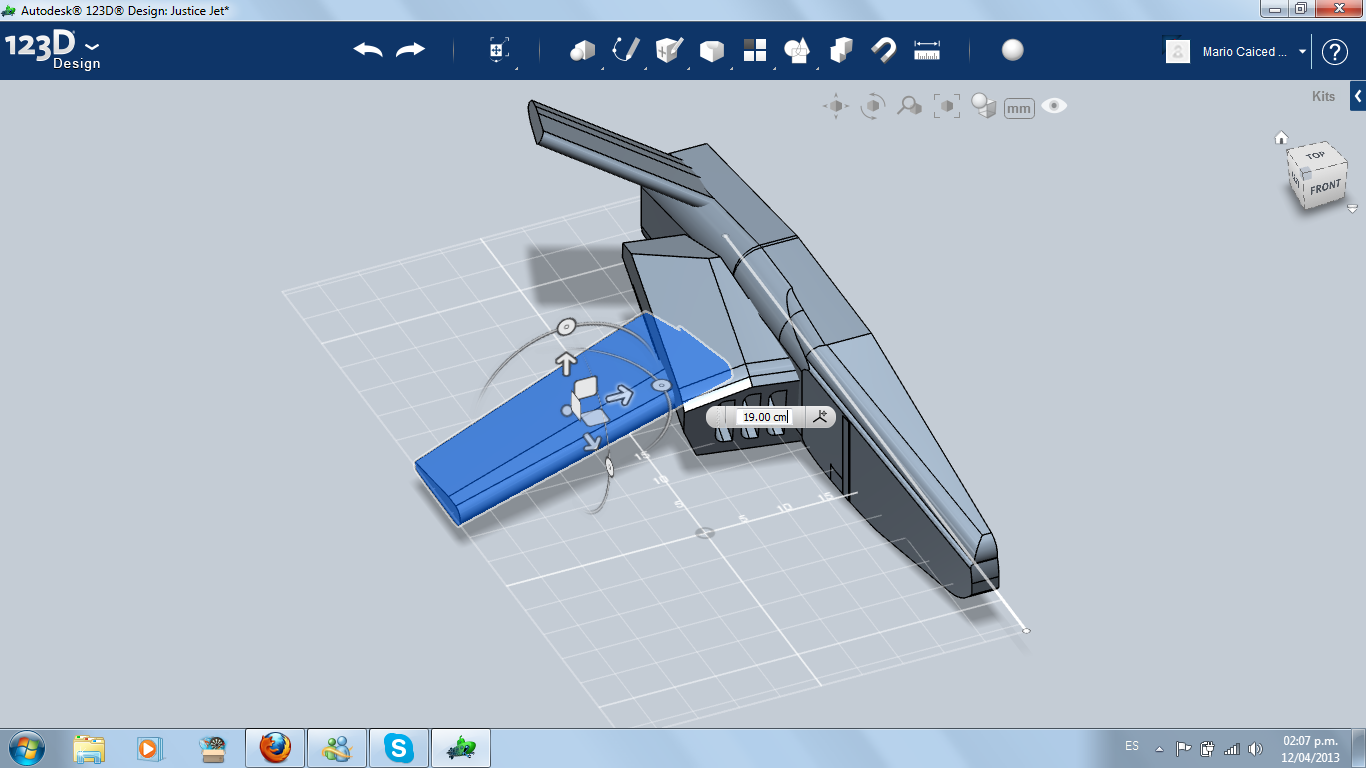Select the TOP face of view cube

click(x=1314, y=155)
